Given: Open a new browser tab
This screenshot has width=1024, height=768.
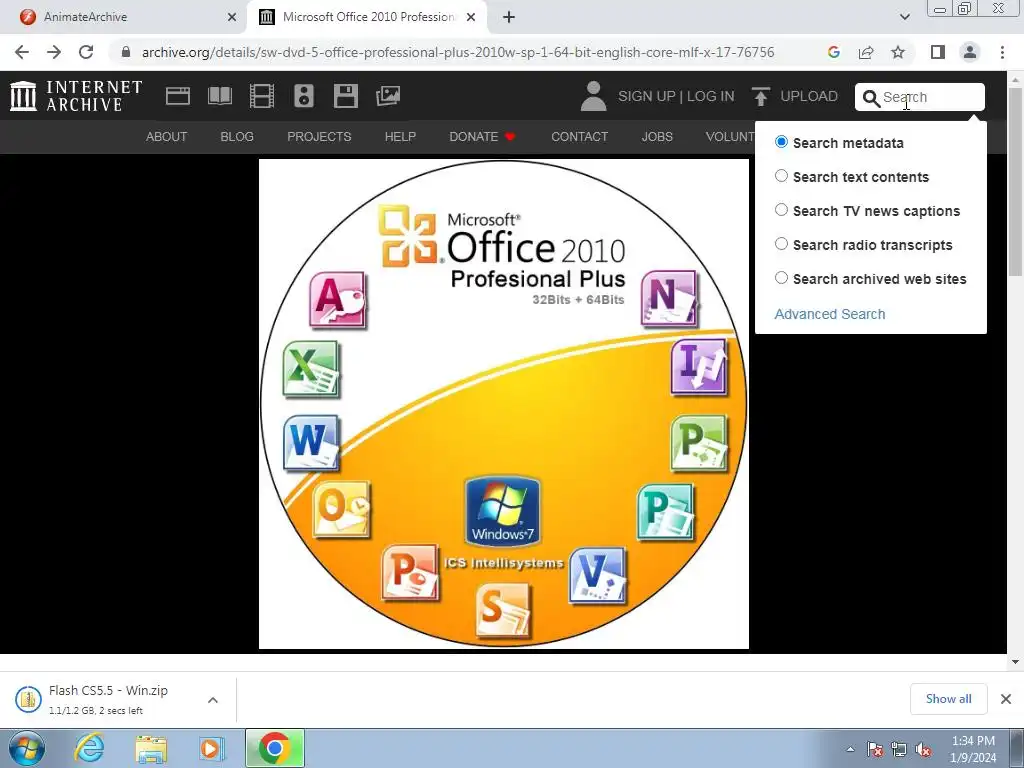Looking at the screenshot, I should 509,17.
